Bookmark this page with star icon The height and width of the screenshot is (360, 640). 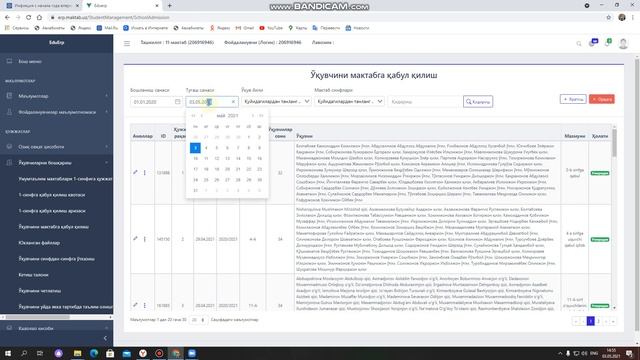pos(609,18)
